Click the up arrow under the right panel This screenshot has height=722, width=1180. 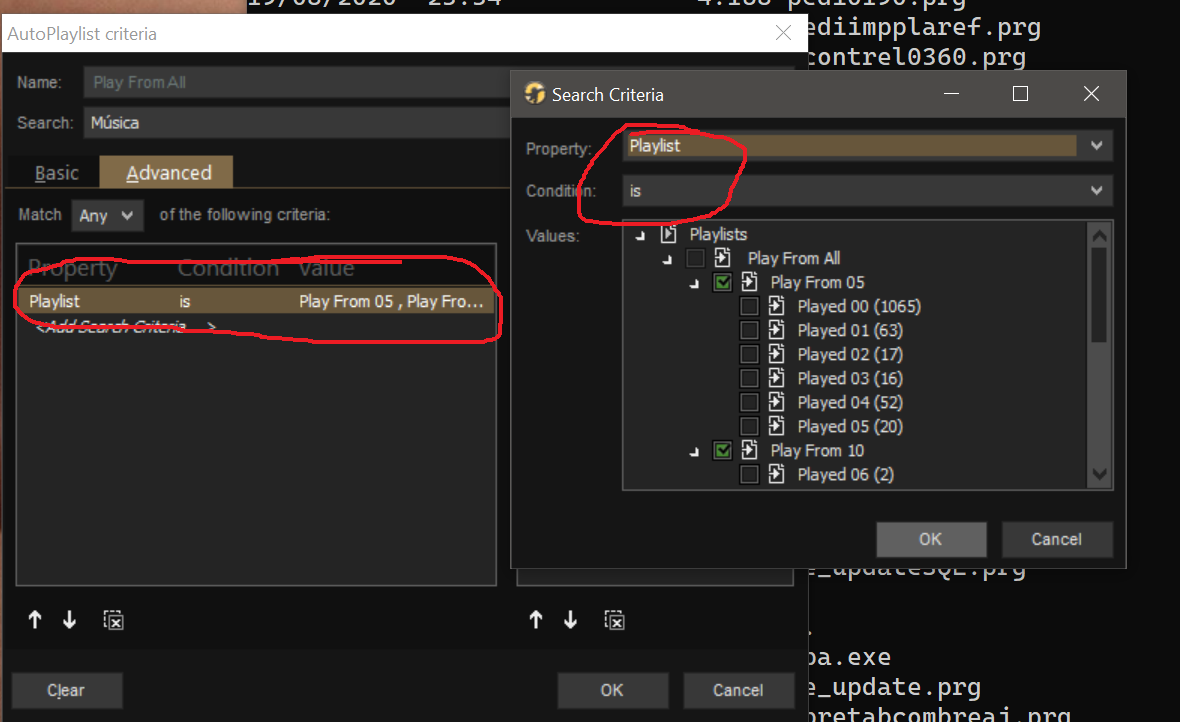pos(536,620)
